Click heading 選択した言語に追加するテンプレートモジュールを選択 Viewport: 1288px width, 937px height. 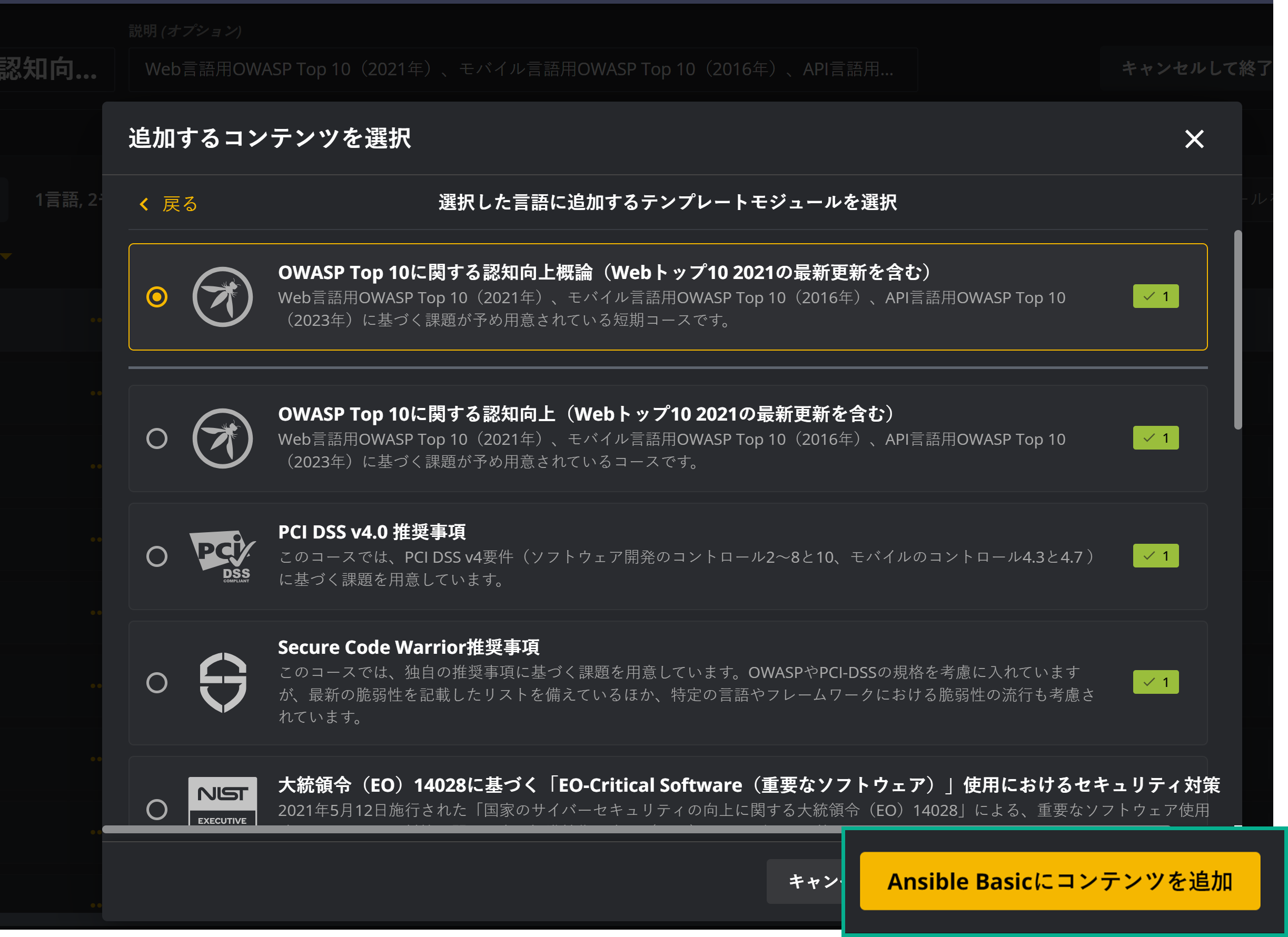point(668,202)
